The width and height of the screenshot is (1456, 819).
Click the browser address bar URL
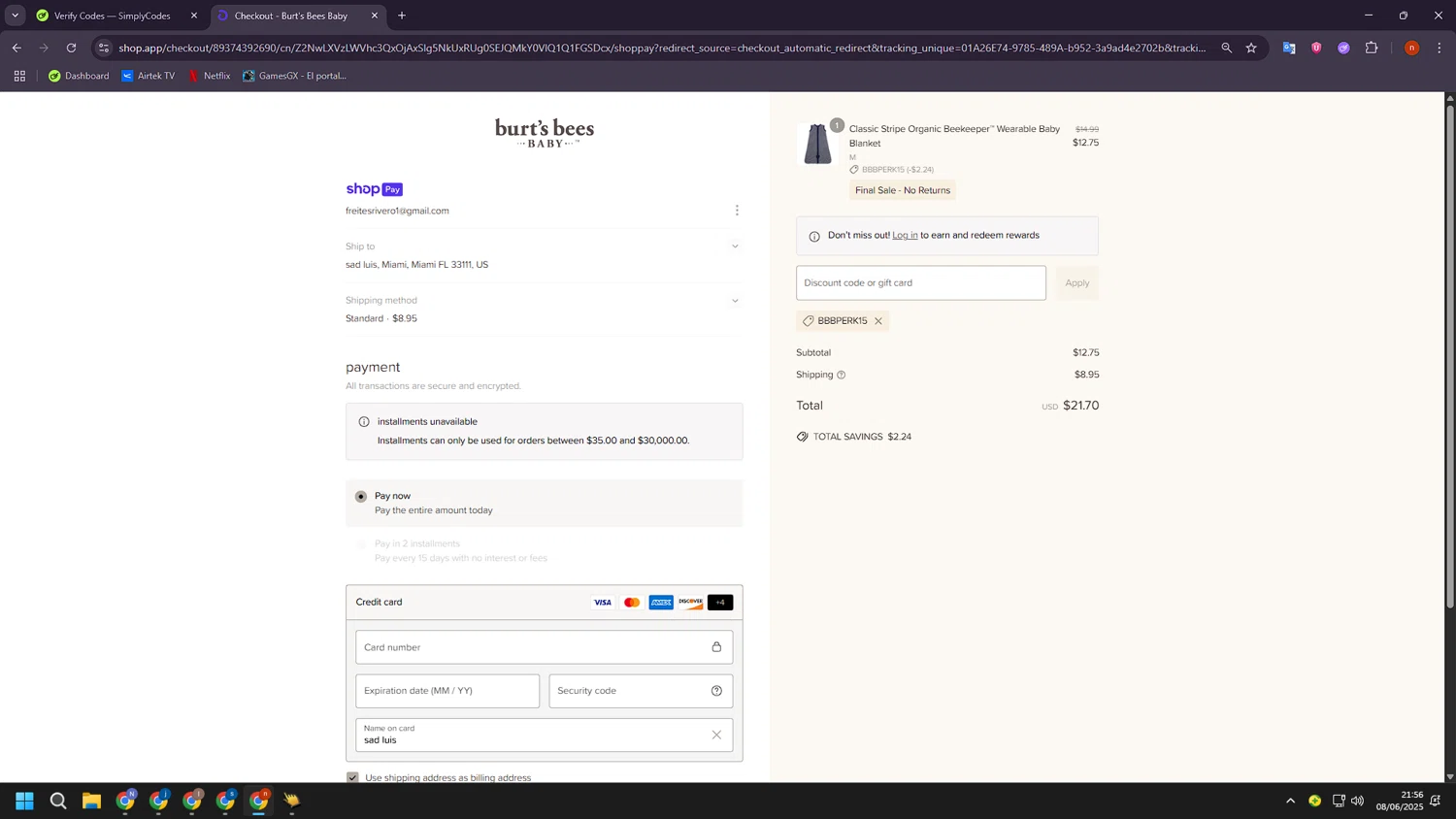(x=662, y=48)
